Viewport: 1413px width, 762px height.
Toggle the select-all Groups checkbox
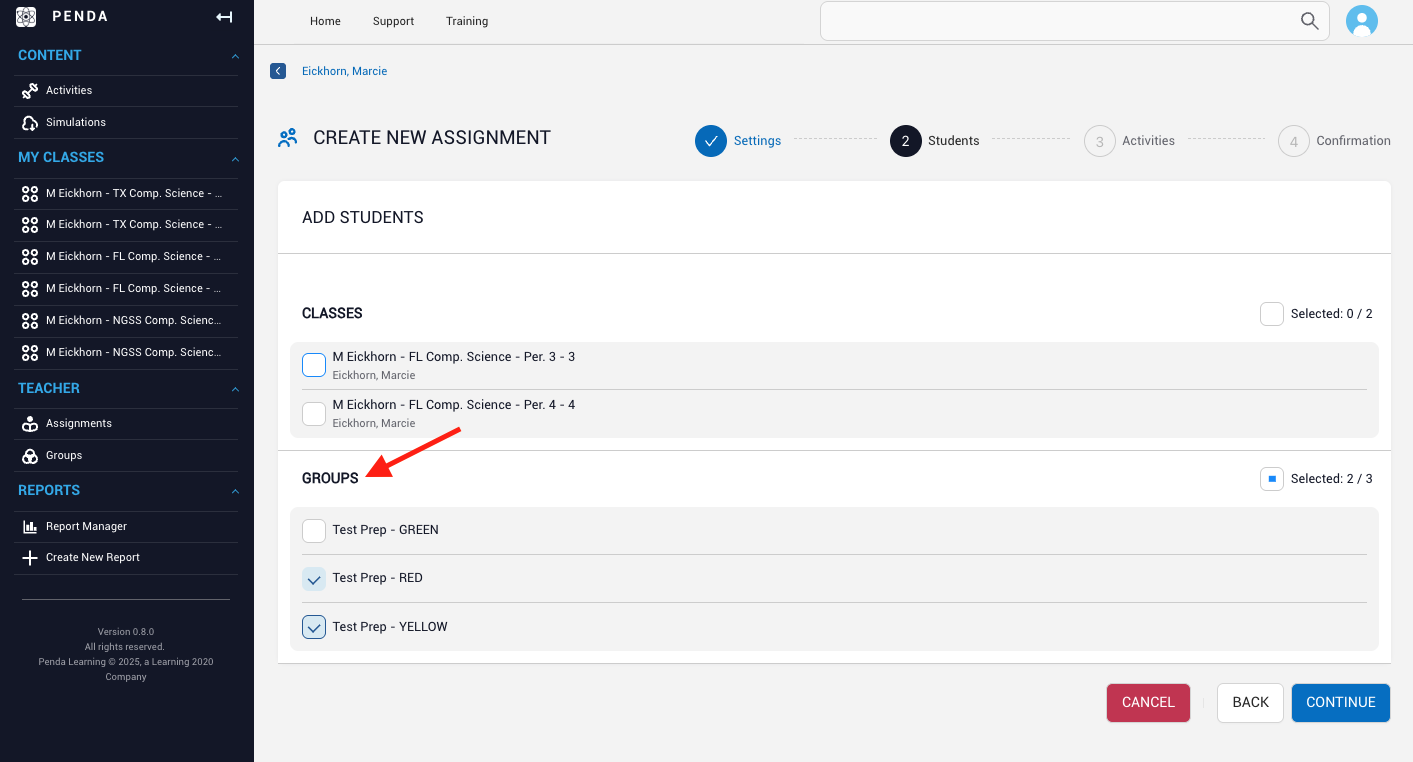coord(1271,479)
